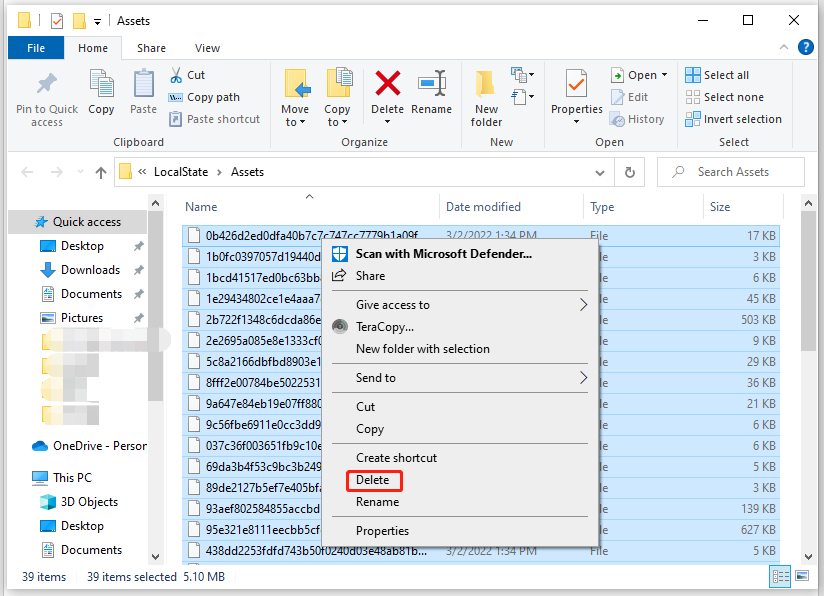The width and height of the screenshot is (824, 596).
Task: Click the Pin to Quick access icon
Action: [46, 84]
